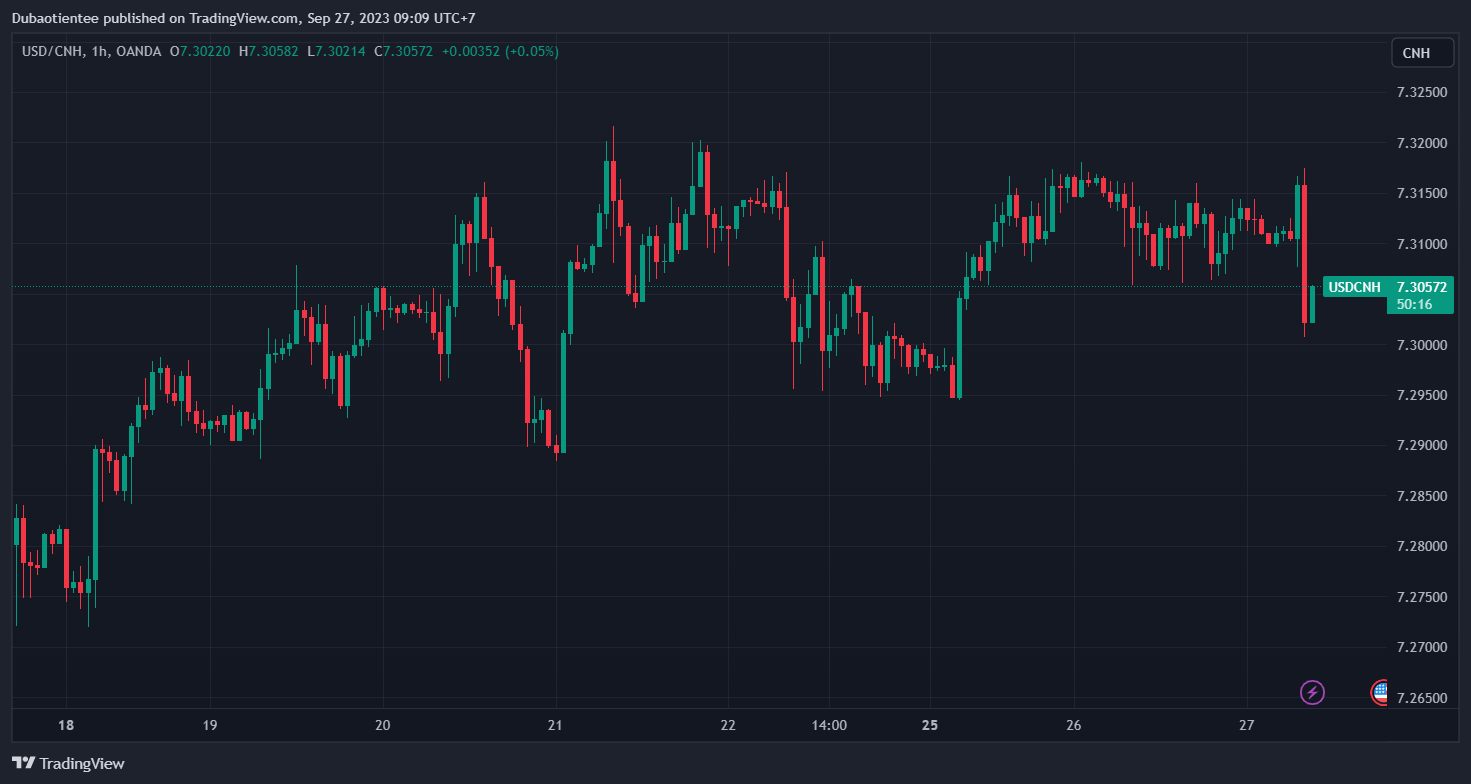Click the 21 date marker on time axis
The height and width of the screenshot is (784, 1471).
(x=556, y=725)
